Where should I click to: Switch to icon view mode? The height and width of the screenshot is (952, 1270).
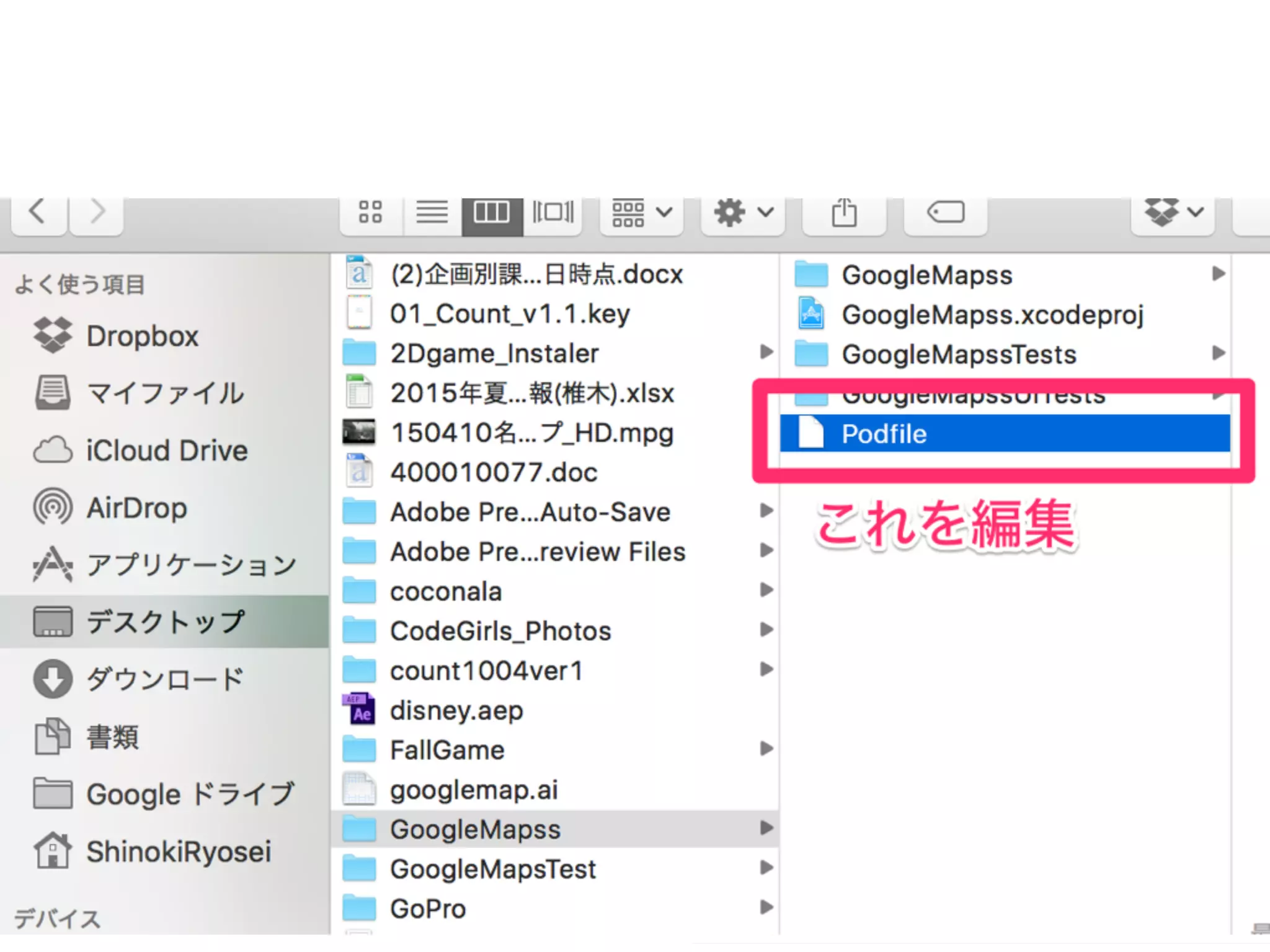tap(371, 213)
